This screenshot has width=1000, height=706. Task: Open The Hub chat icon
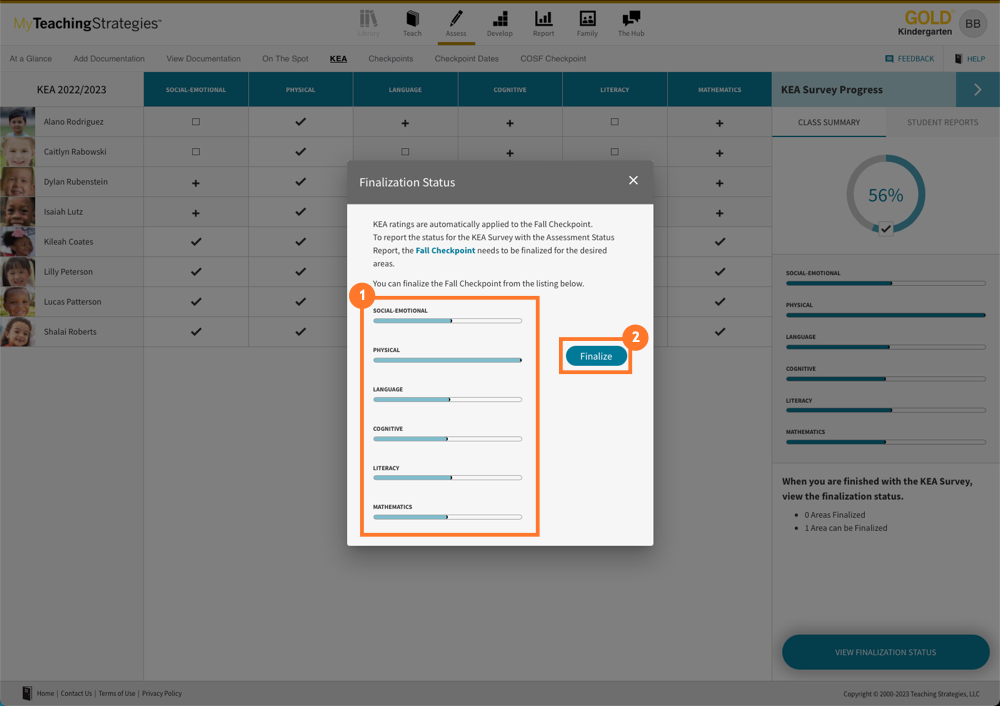coord(631,20)
